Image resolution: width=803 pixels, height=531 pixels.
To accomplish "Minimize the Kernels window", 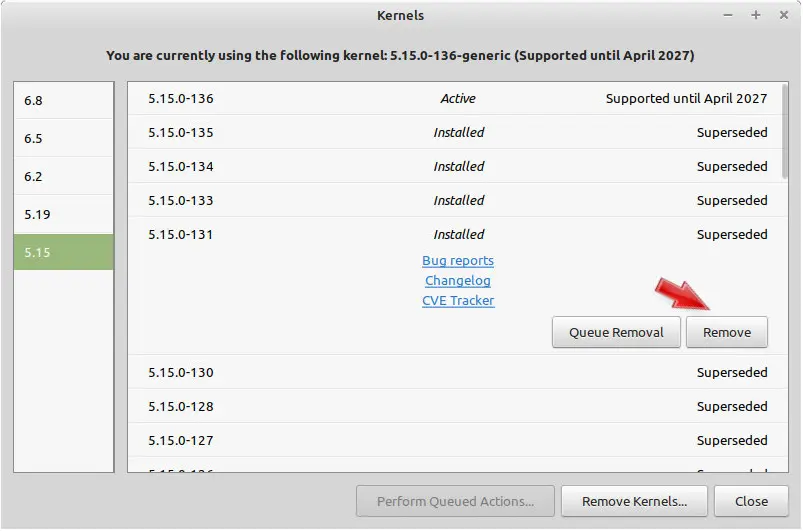I will [x=727, y=15].
